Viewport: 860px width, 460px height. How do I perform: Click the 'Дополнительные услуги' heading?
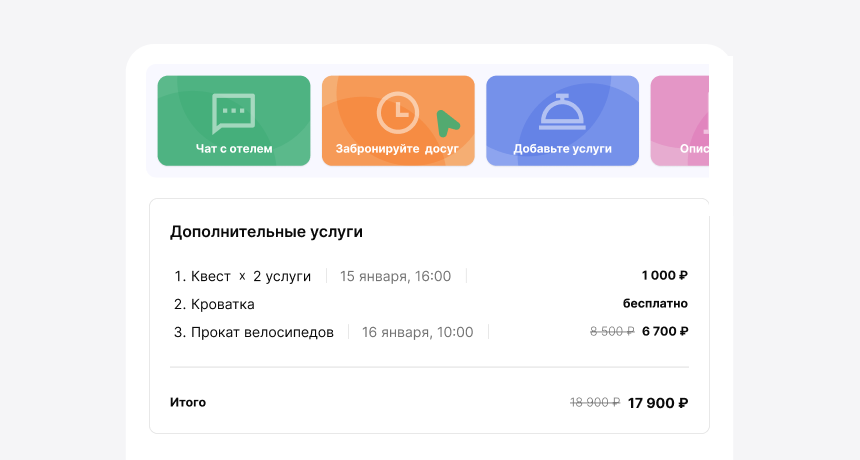(266, 231)
